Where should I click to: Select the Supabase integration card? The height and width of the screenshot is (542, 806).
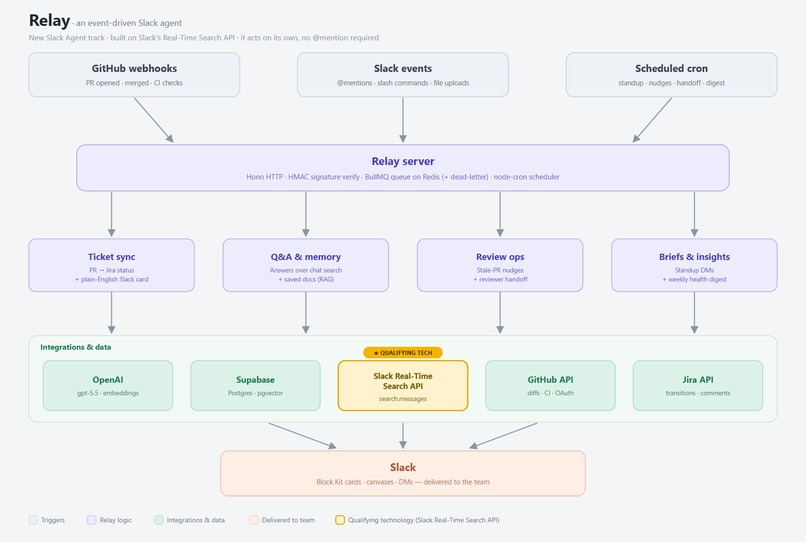pos(255,386)
